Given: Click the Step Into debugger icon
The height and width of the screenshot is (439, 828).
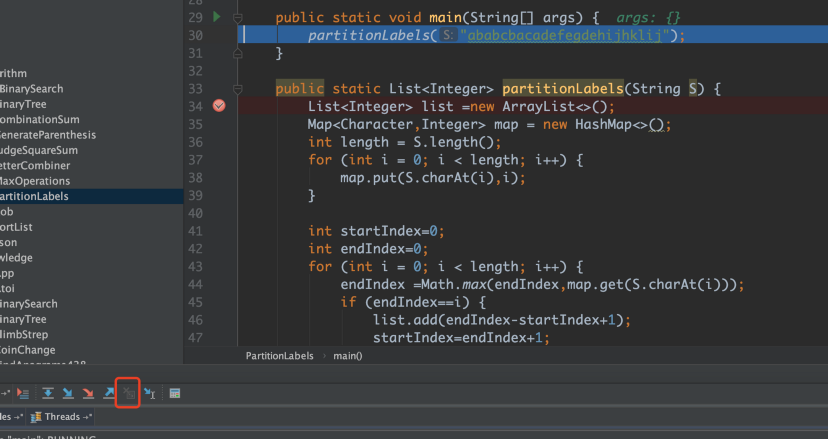Looking at the screenshot, I should [x=68, y=394].
